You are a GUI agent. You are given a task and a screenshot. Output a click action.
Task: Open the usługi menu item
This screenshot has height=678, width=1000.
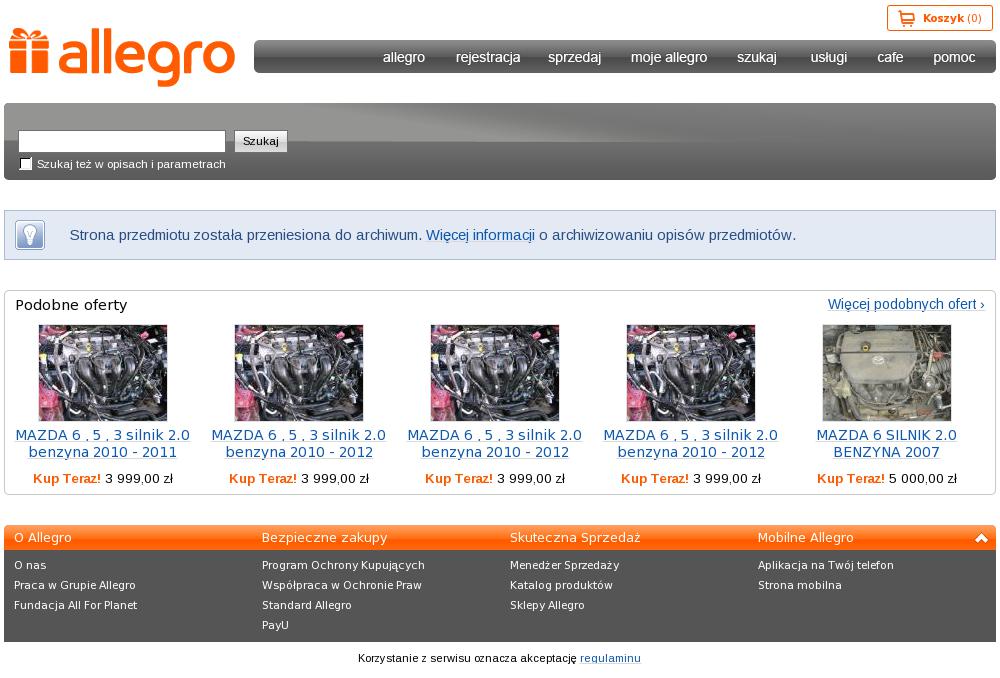(828, 57)
